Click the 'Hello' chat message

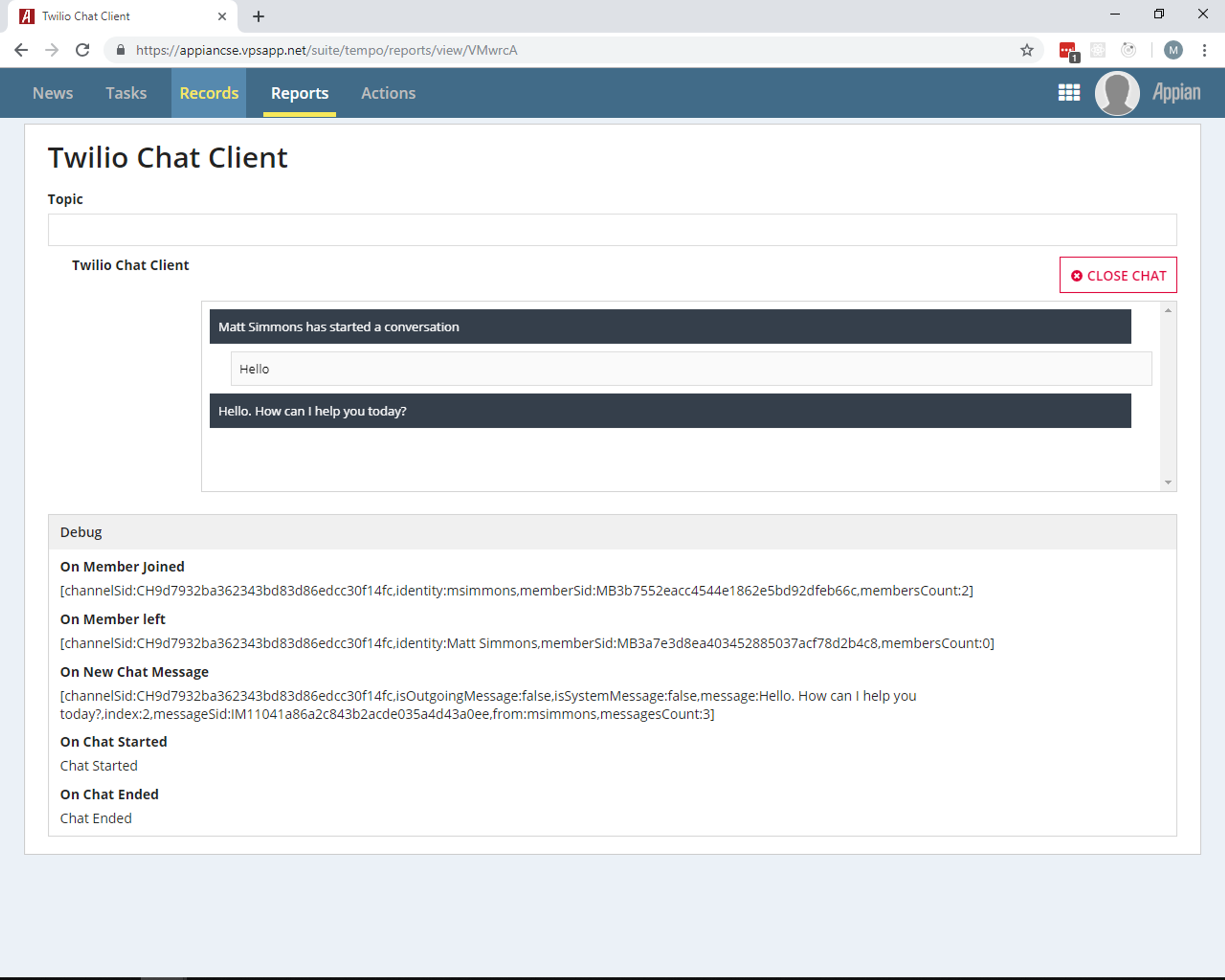tap(691, 369)
